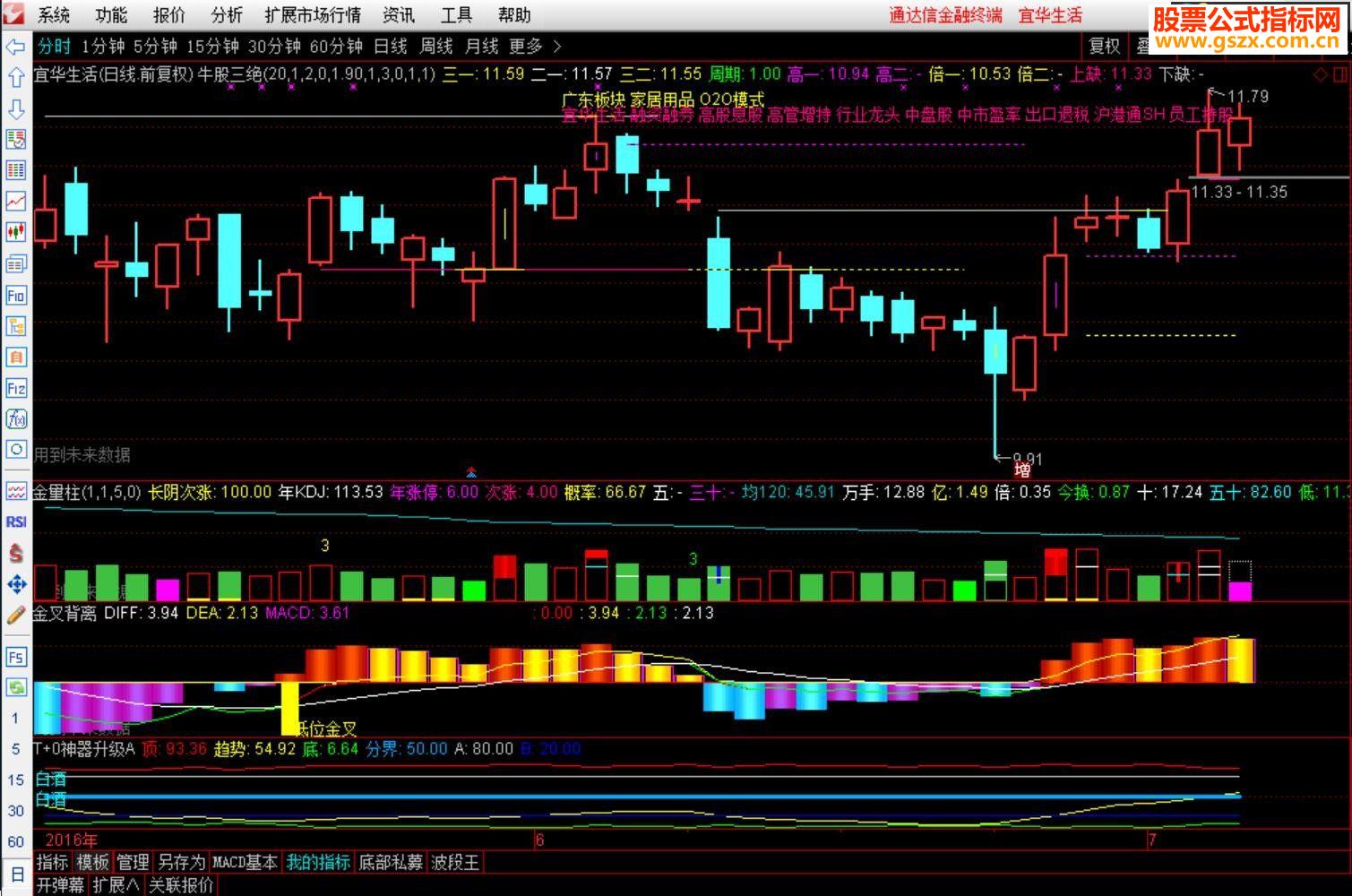This screenshot has height=896, width=1352.
Task: Switch to 1-minute period in sidebar
Action: click(15, 718)
